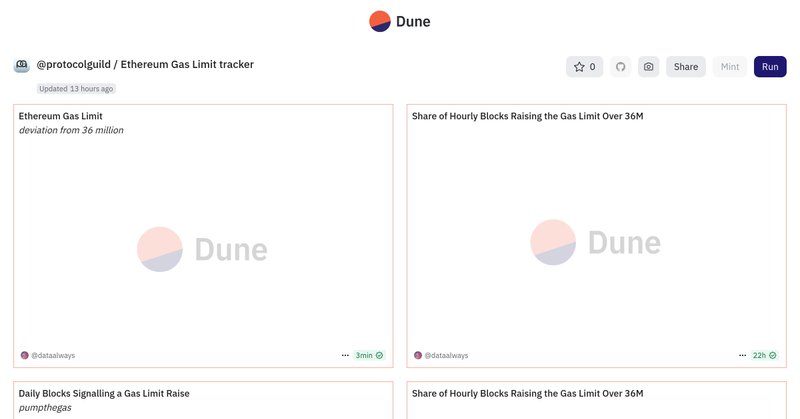Click the 22h refresh status badge
Screen dimensions: 800x419
[764, 355]
